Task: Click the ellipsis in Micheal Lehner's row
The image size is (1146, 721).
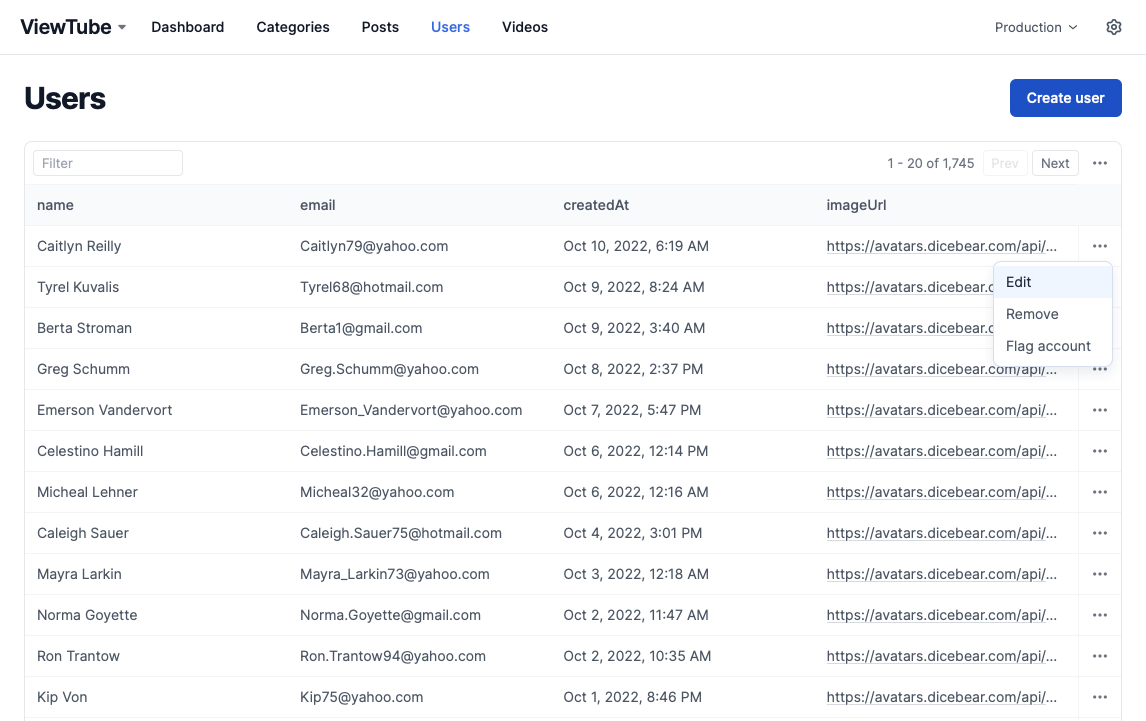Action: (1100, 492)
